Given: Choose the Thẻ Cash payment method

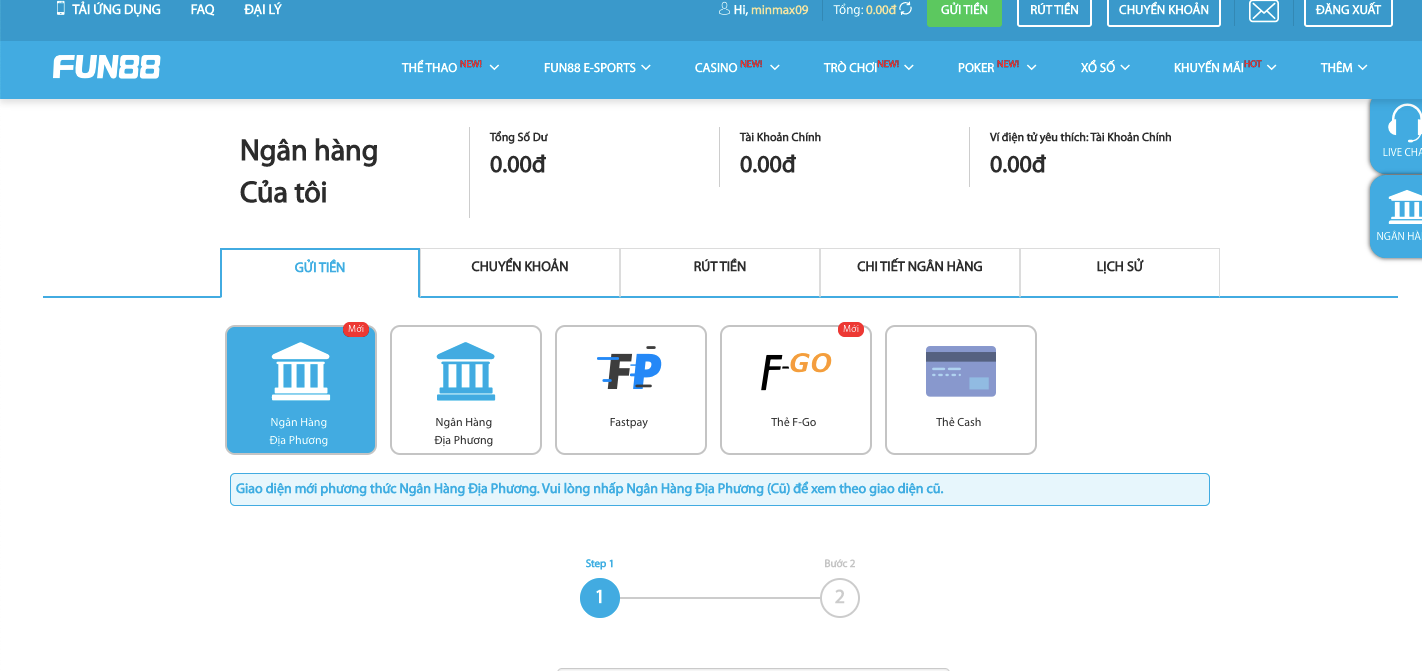Looking at the screenshot, I should coord(961,390).
